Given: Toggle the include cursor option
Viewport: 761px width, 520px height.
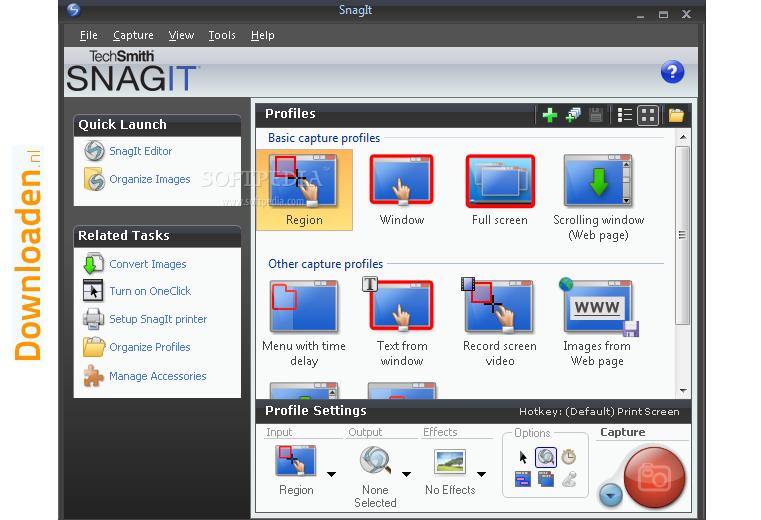Looking at the screenshot, I should [x=523, y=457].
